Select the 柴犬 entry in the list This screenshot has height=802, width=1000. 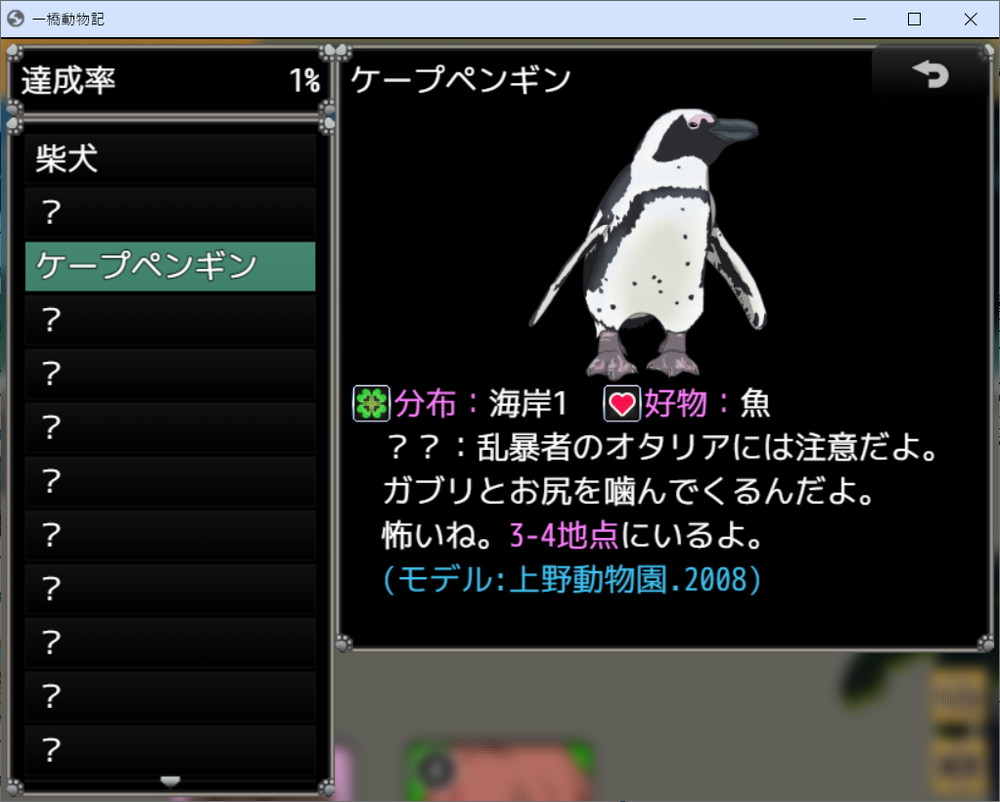[170, 159]
